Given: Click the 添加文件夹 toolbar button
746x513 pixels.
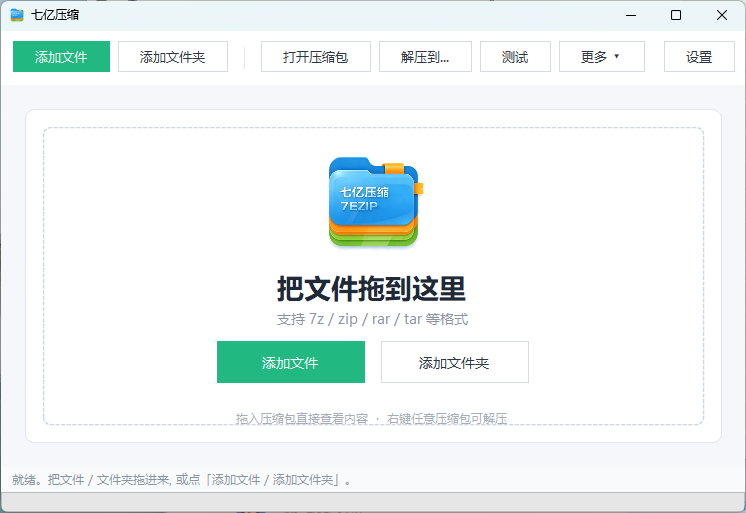Looking at the screenshot, I should point(173,57).
